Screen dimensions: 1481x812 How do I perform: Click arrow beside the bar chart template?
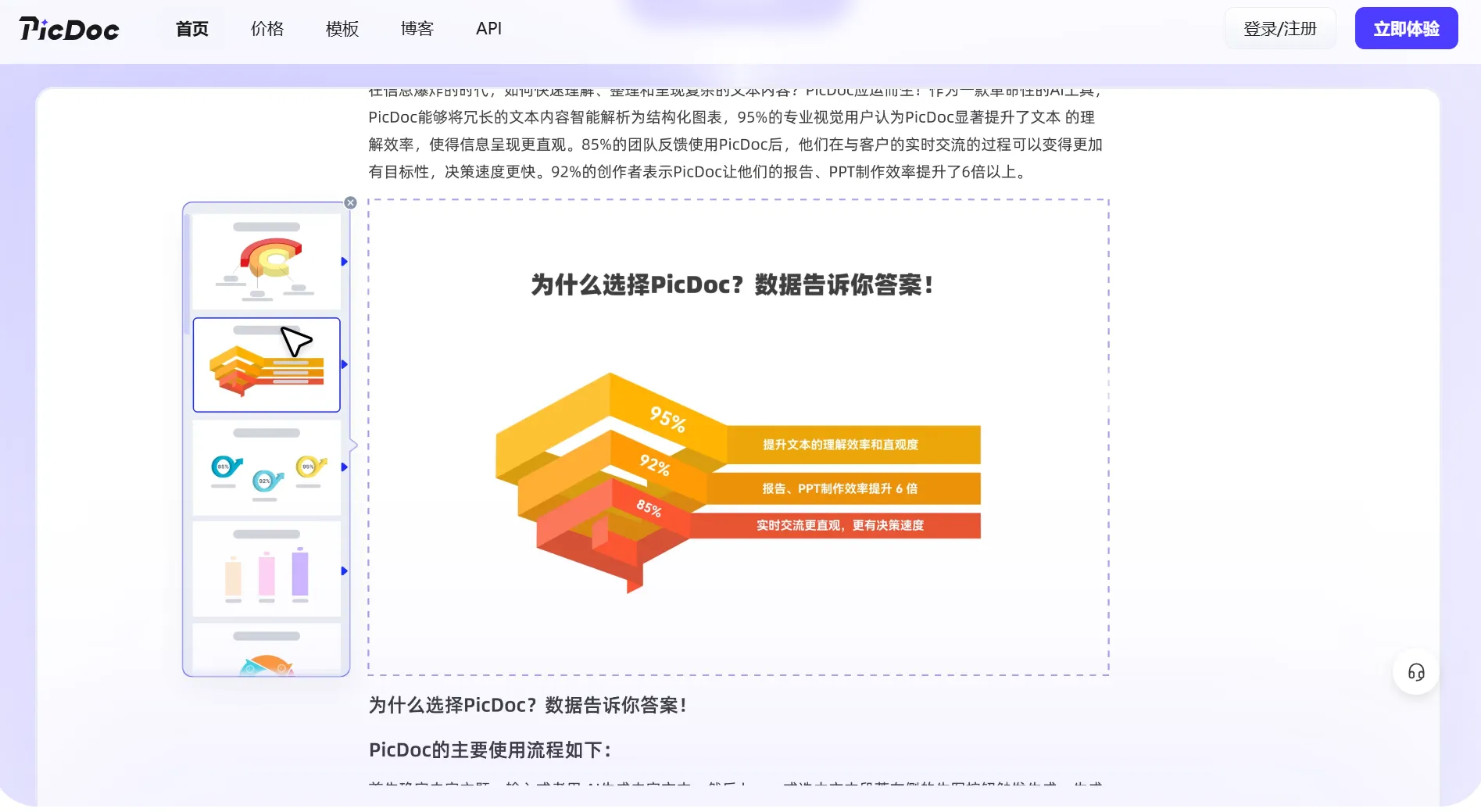coord(344,571)
